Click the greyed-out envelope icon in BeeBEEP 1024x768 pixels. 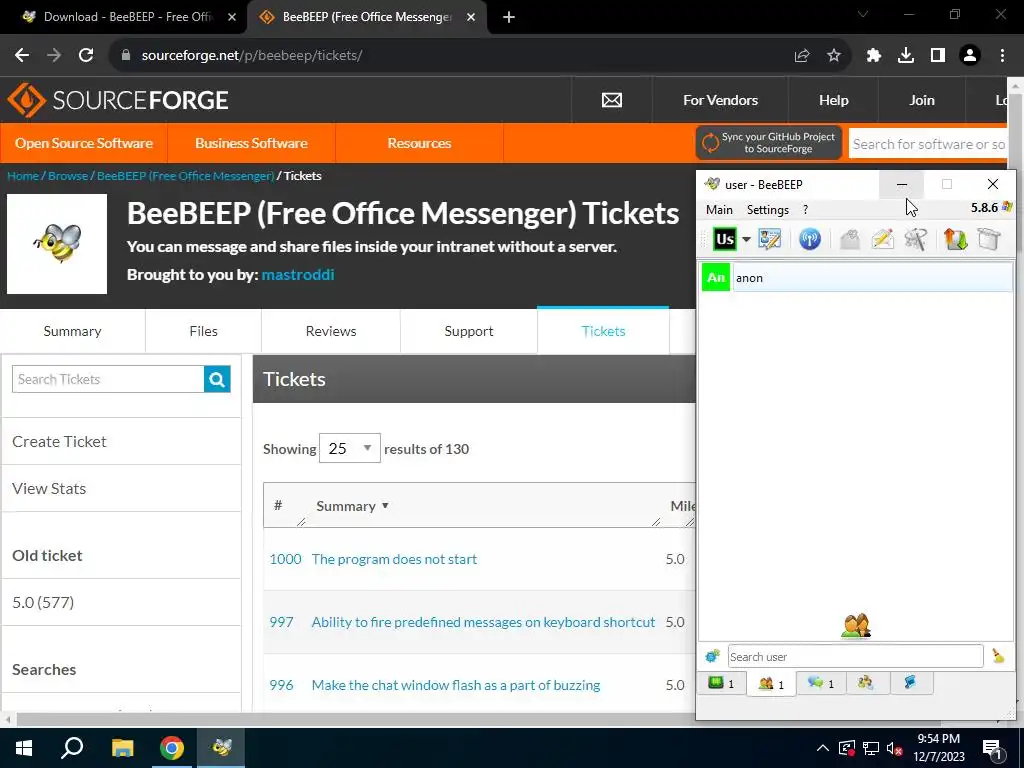coord(850,239)
